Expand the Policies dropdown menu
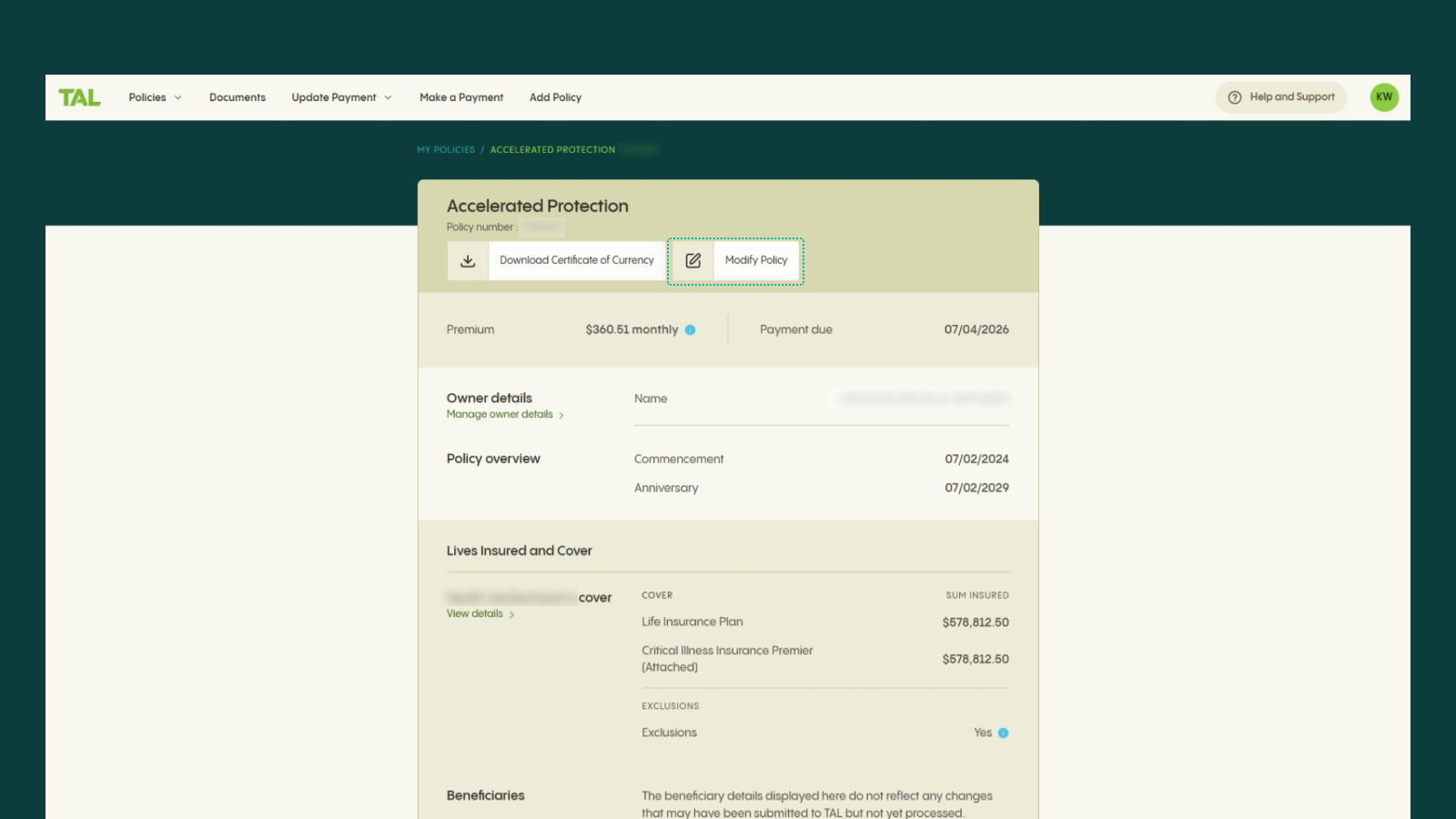The height and width of the screenshot is (819, 1456). (155, 97)
